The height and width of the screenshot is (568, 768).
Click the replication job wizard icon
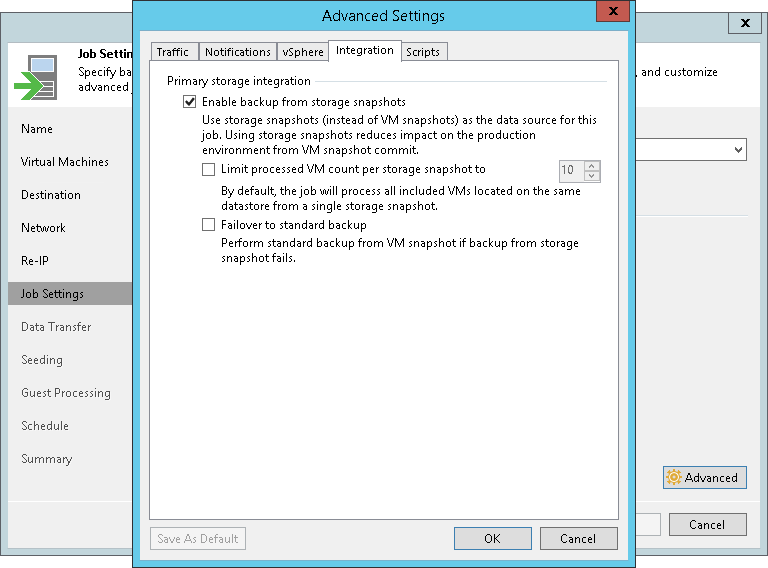36,77
